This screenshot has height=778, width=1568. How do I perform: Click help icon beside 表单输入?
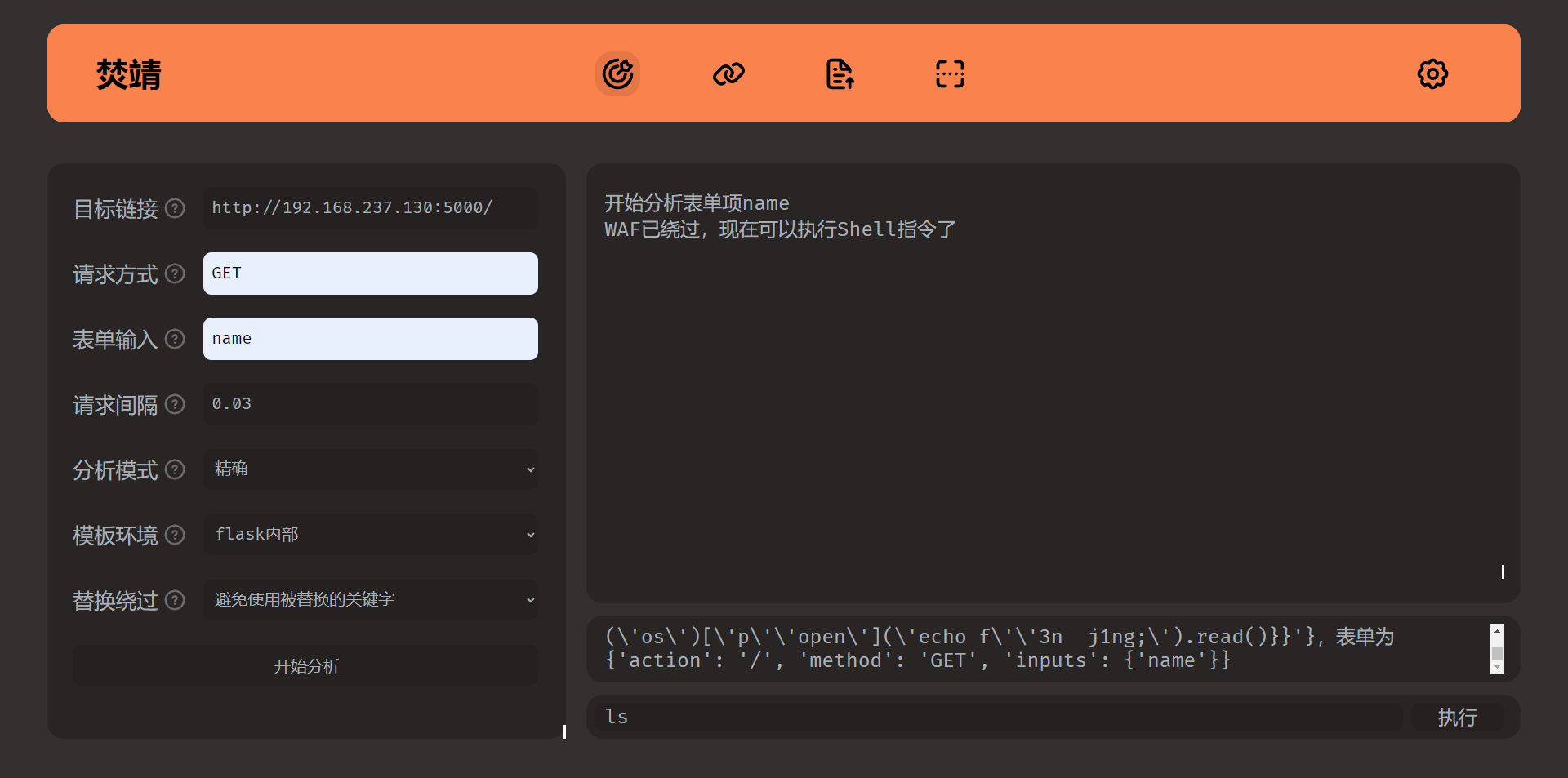175,339
